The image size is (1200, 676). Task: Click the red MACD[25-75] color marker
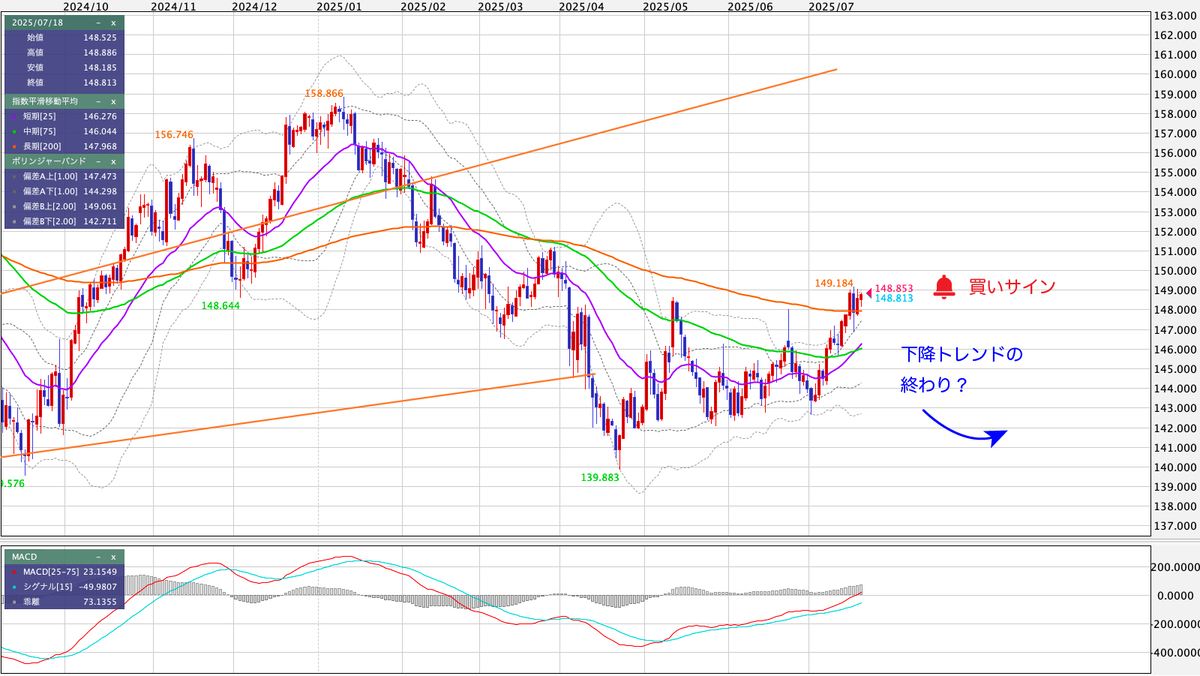click(12, 570)
